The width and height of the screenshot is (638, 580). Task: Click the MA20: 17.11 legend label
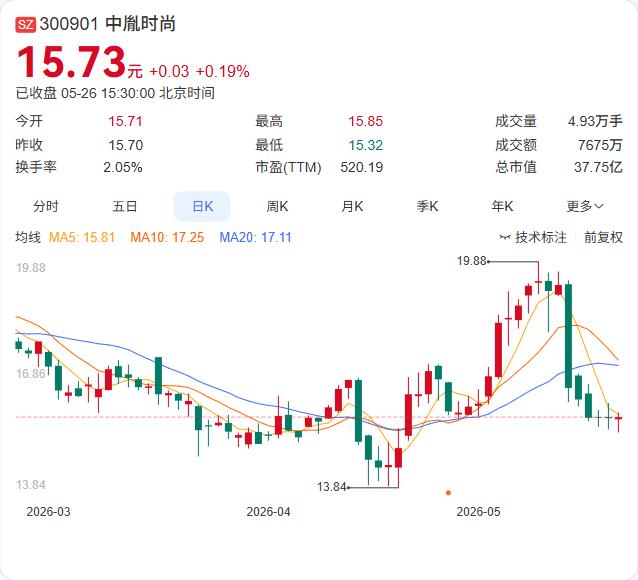(256, 237)
